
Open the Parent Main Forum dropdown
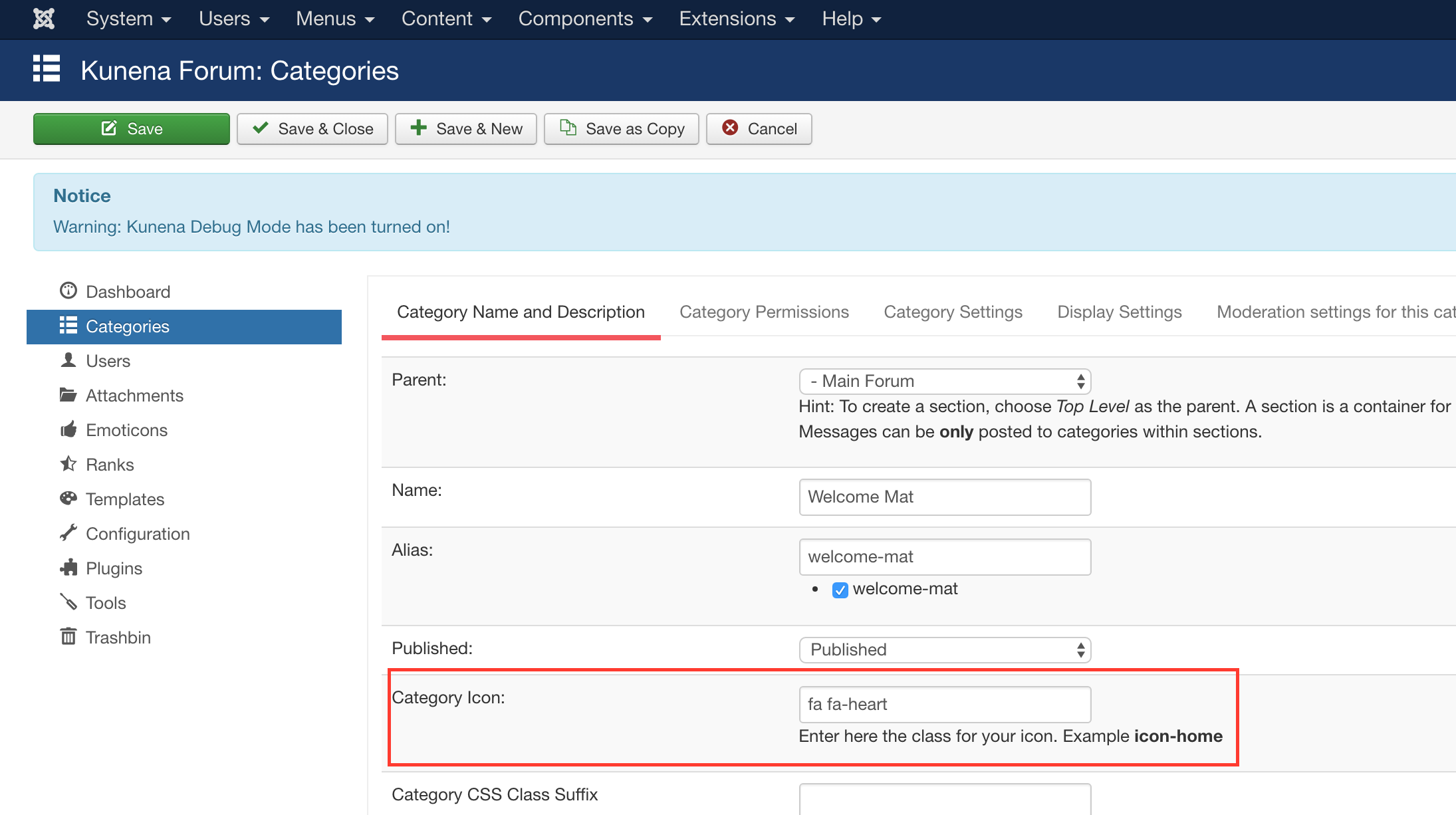[944, 381]
